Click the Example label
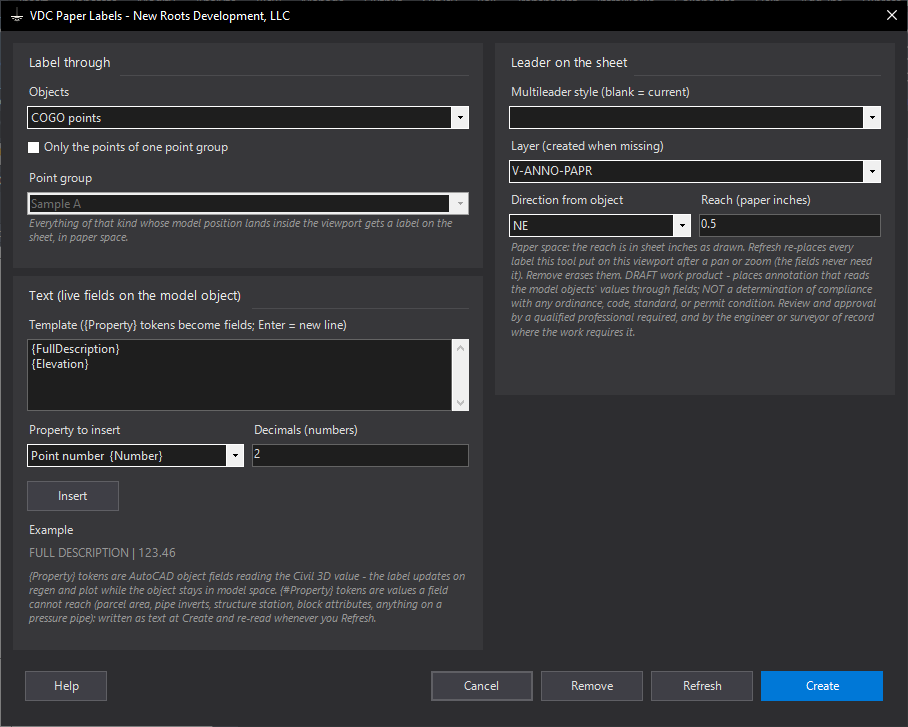This screenshot has height=727, width=908. coord(51,530)
